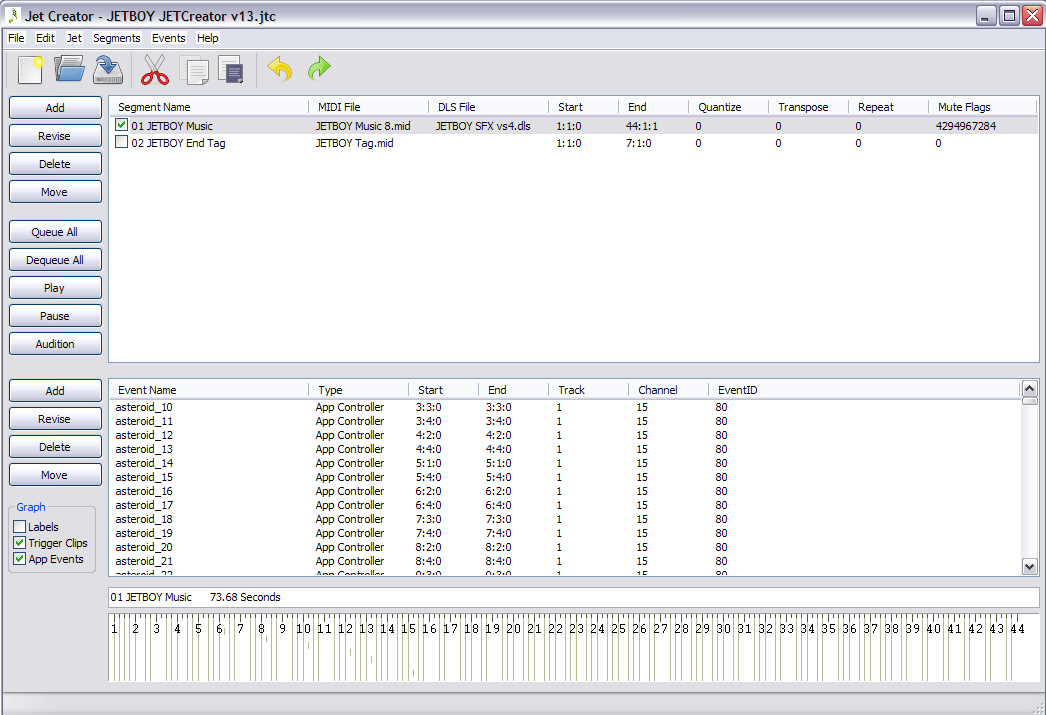This screenshot has width=1046, height=715.
Task: Undo with the yellow arrow icon
Action: pyautogui.click(x=280, y=70)
